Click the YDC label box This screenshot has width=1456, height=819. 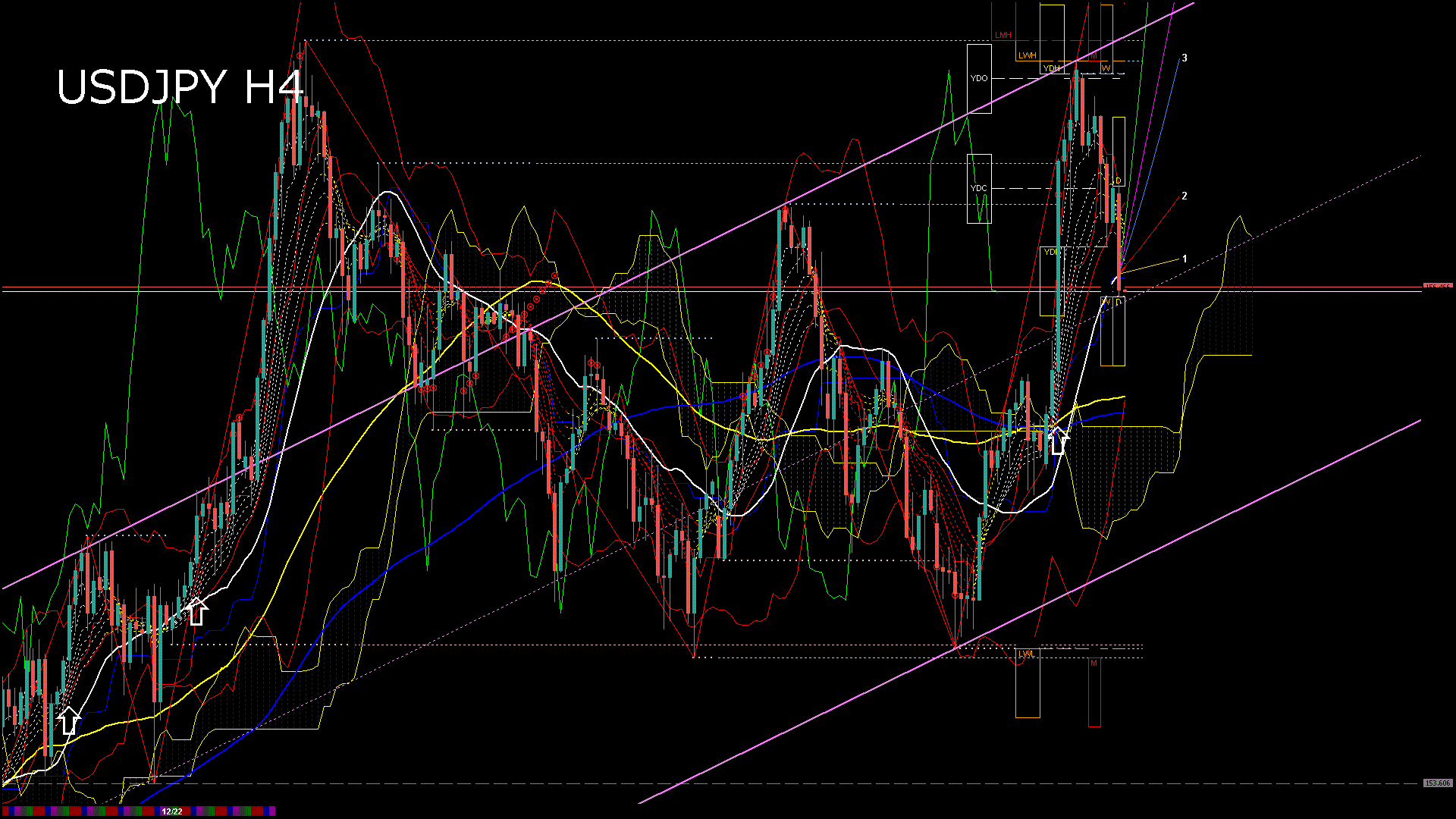click(979, 188)
